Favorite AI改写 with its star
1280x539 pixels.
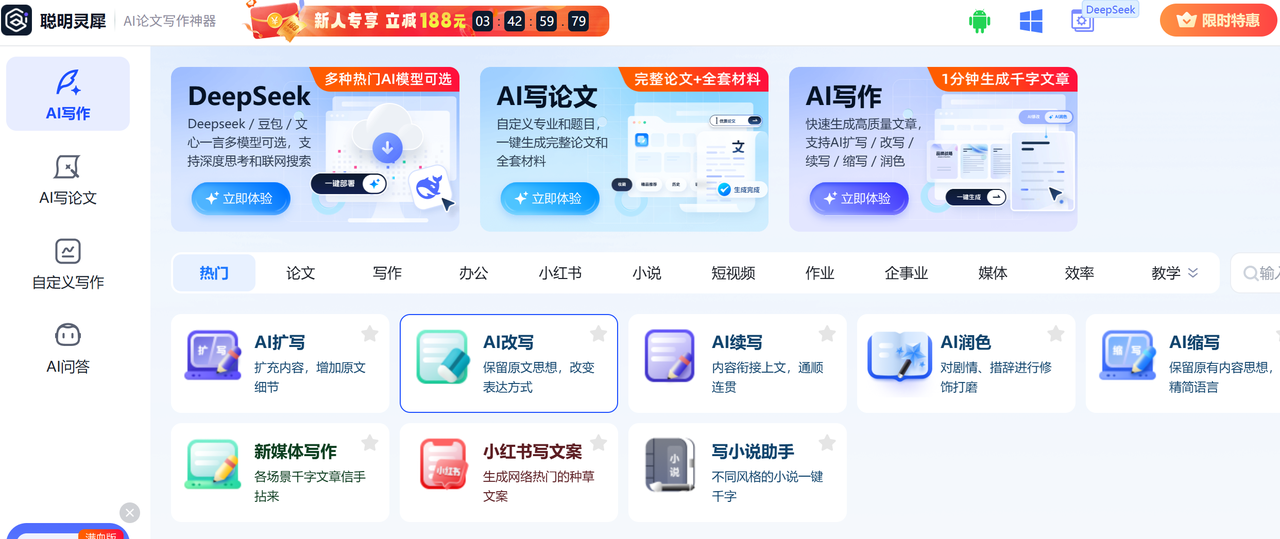coord(598,334)
